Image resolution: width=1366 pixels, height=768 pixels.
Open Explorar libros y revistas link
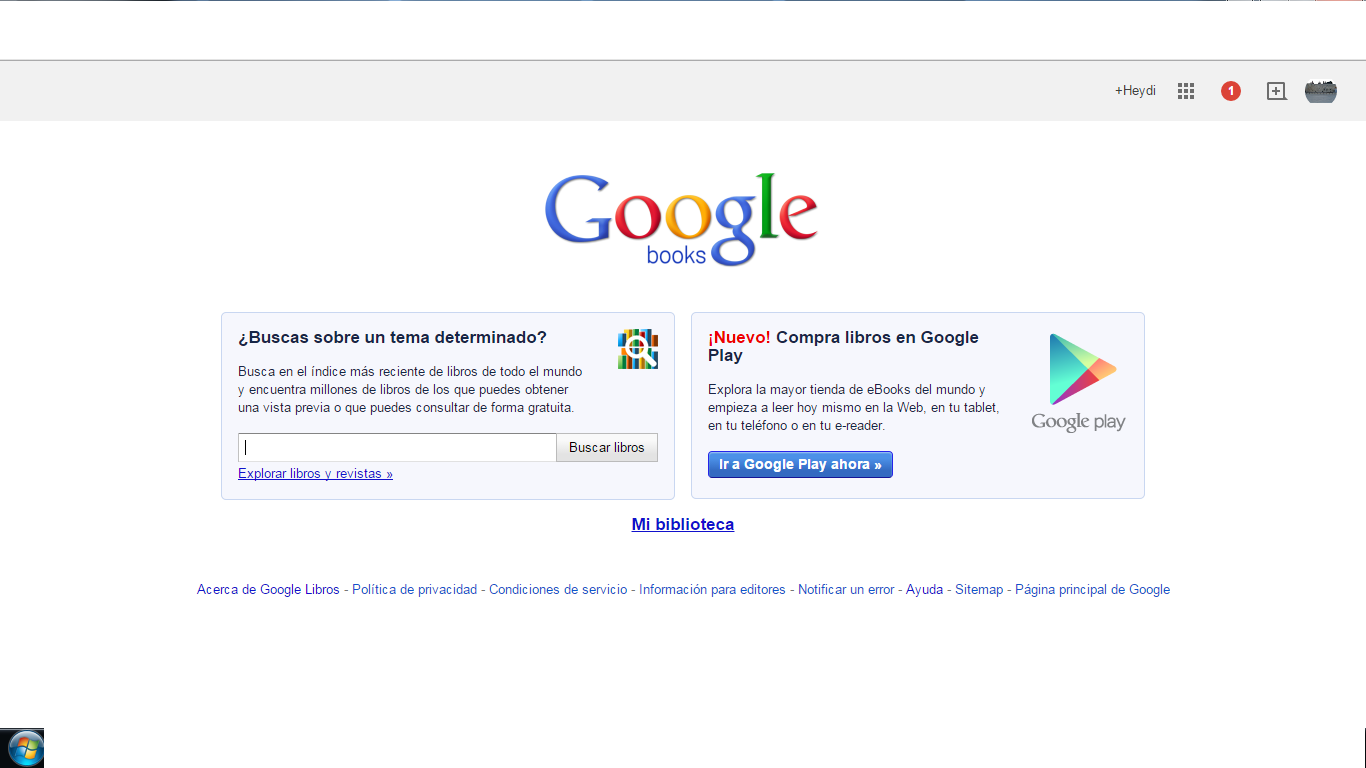pyautogui.click(x=315, y=474)
